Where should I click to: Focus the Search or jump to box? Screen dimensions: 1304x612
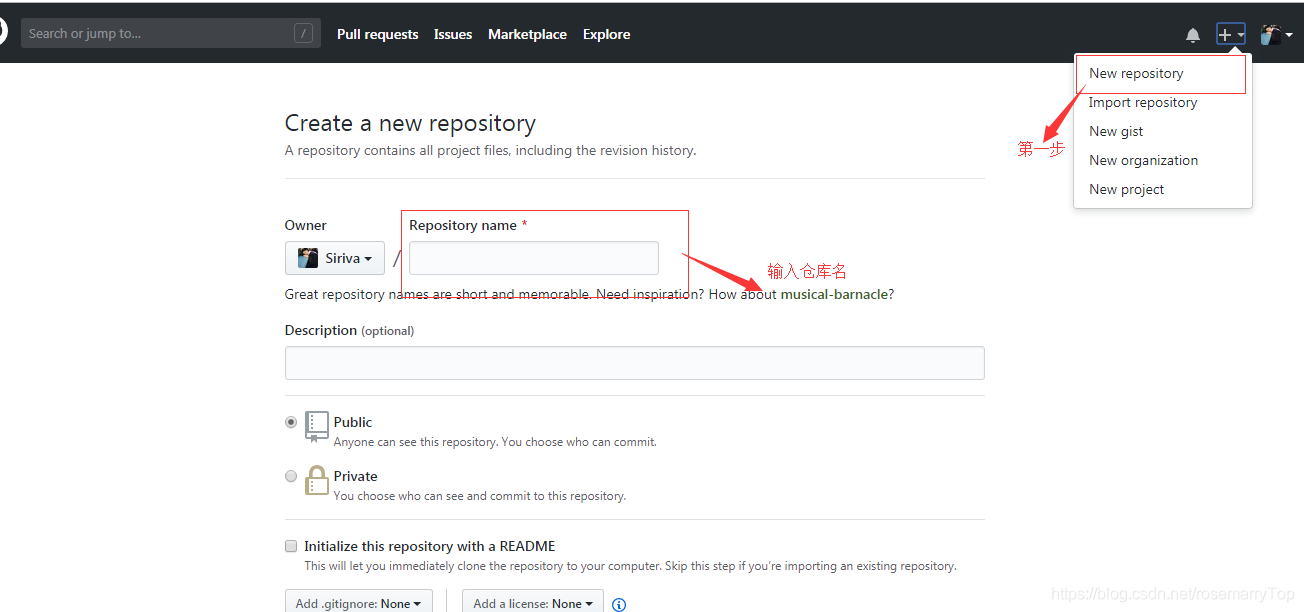tap(170, 33)
